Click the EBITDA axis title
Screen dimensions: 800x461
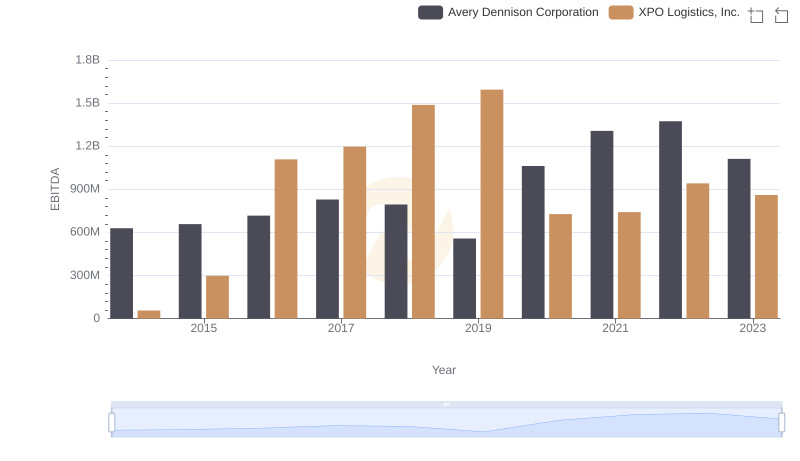coord(55,189)
